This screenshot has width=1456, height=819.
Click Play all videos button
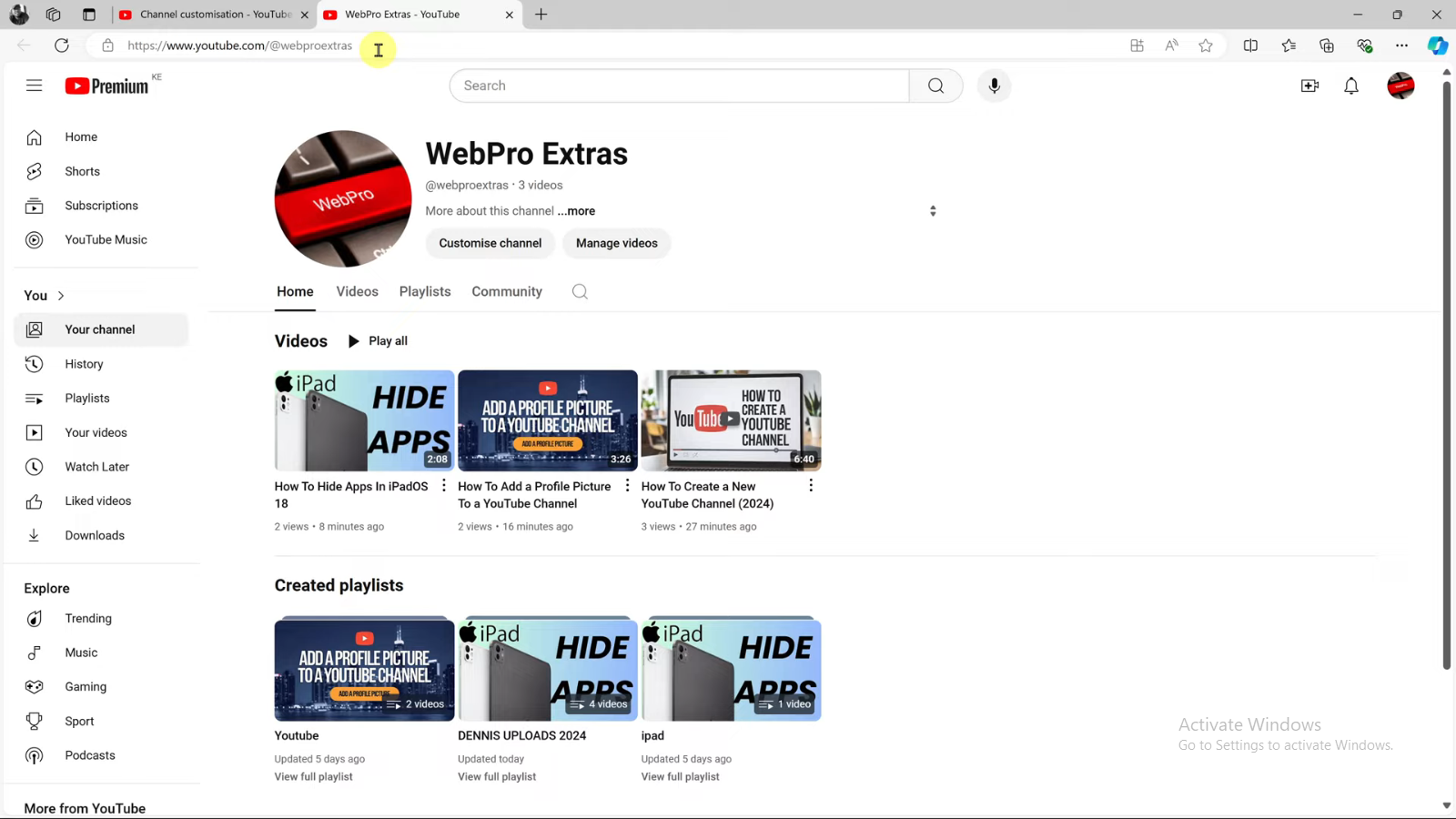[378, 341]
